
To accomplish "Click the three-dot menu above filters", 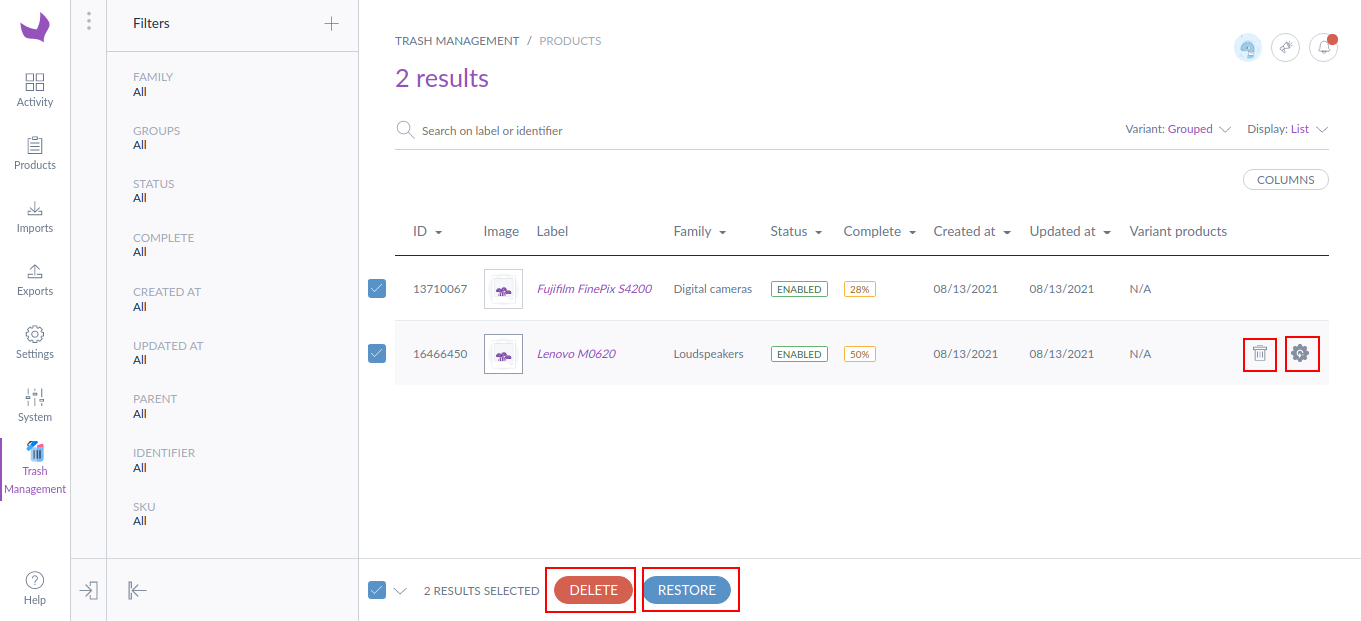I will [x=89, y=21].
